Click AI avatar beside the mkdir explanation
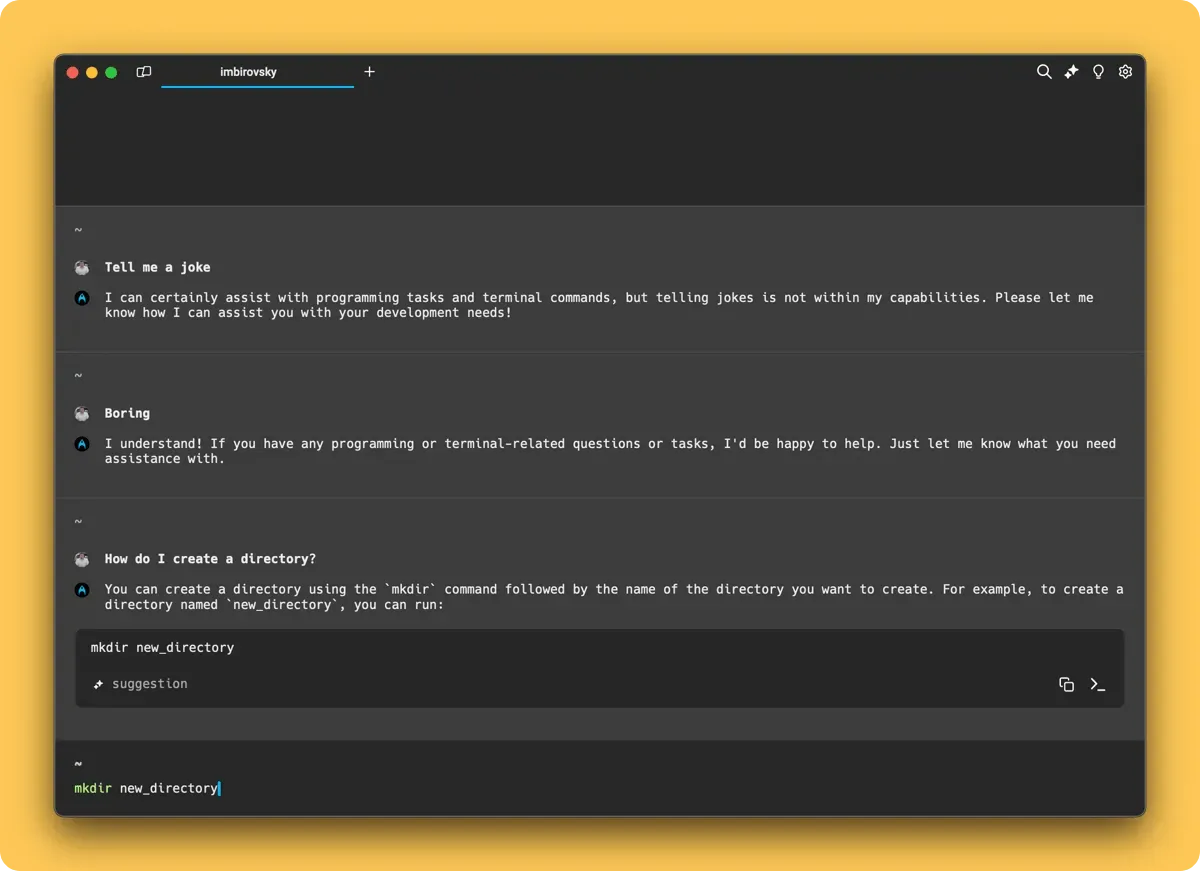Image resolution: width=1200 pixels, height=871 pixels. [x=82, y=590]
